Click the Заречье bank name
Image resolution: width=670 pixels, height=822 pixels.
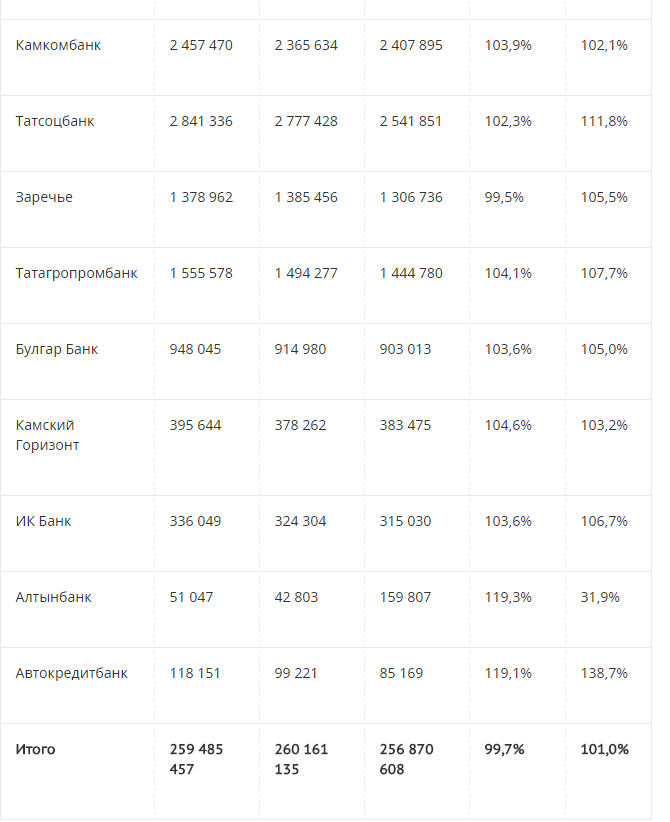coord(44,197)
